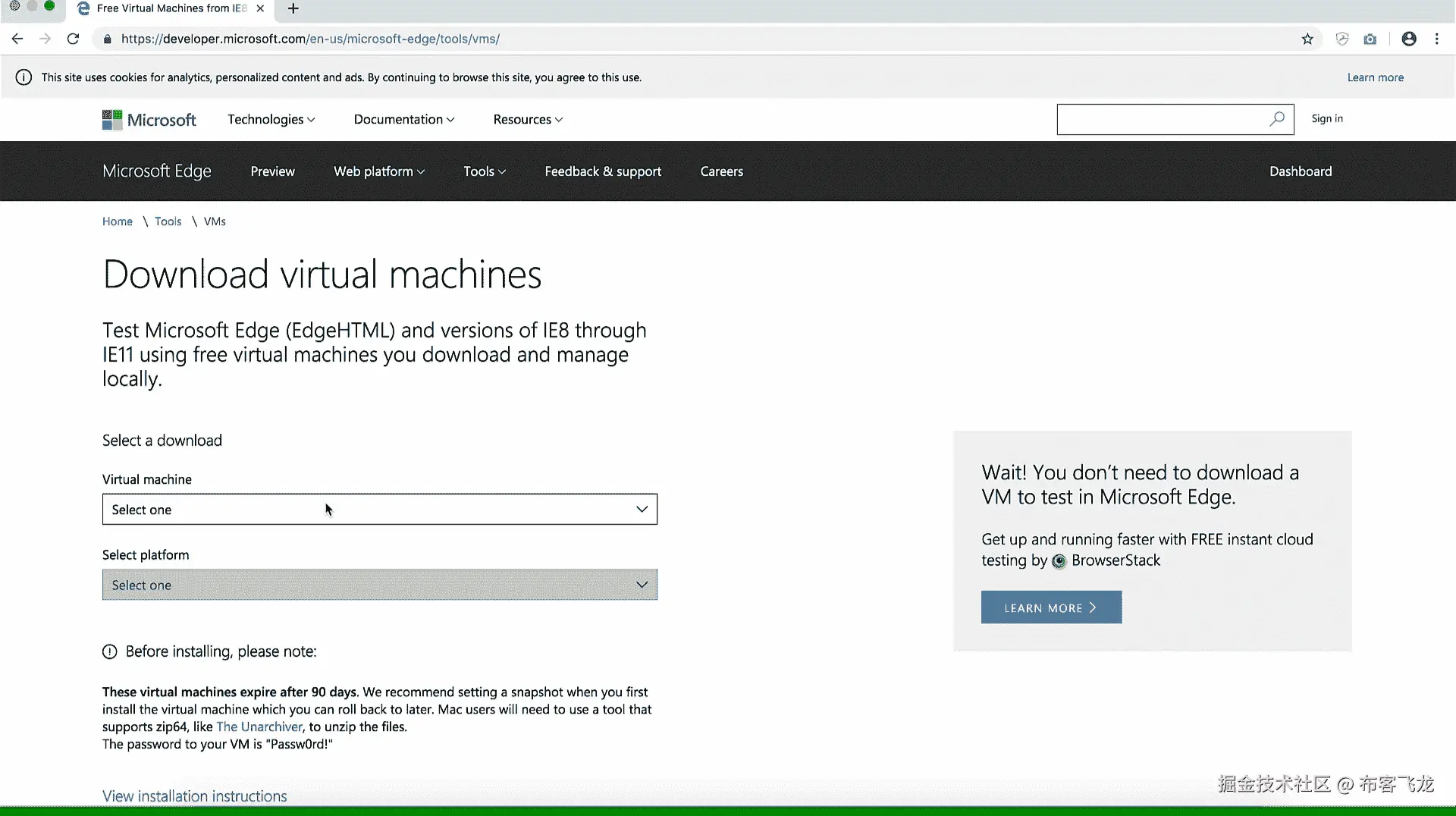Click the cookie notice info icon
This screenshot has width=1456, height=816.
click(24, 77)
